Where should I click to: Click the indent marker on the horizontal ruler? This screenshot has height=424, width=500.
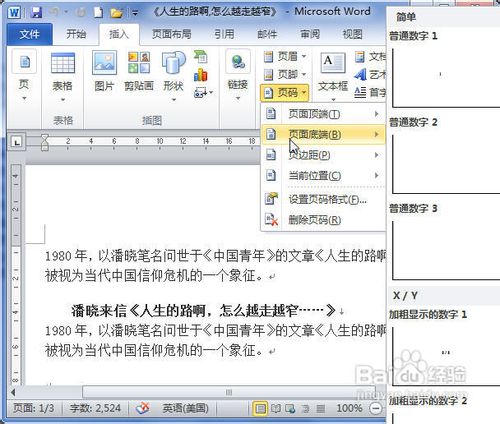[45, 143]
